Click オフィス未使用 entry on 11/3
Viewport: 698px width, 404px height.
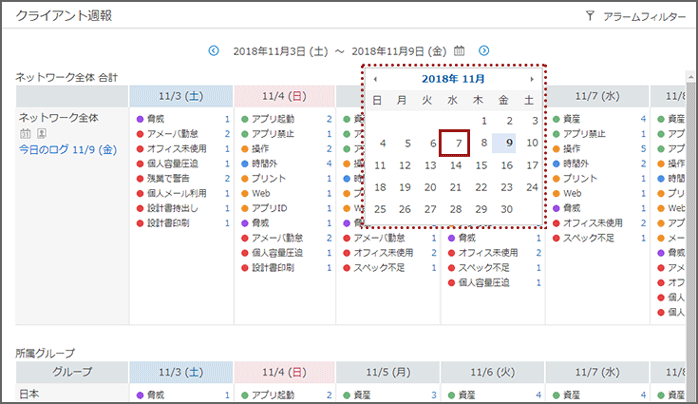[176, 149]
